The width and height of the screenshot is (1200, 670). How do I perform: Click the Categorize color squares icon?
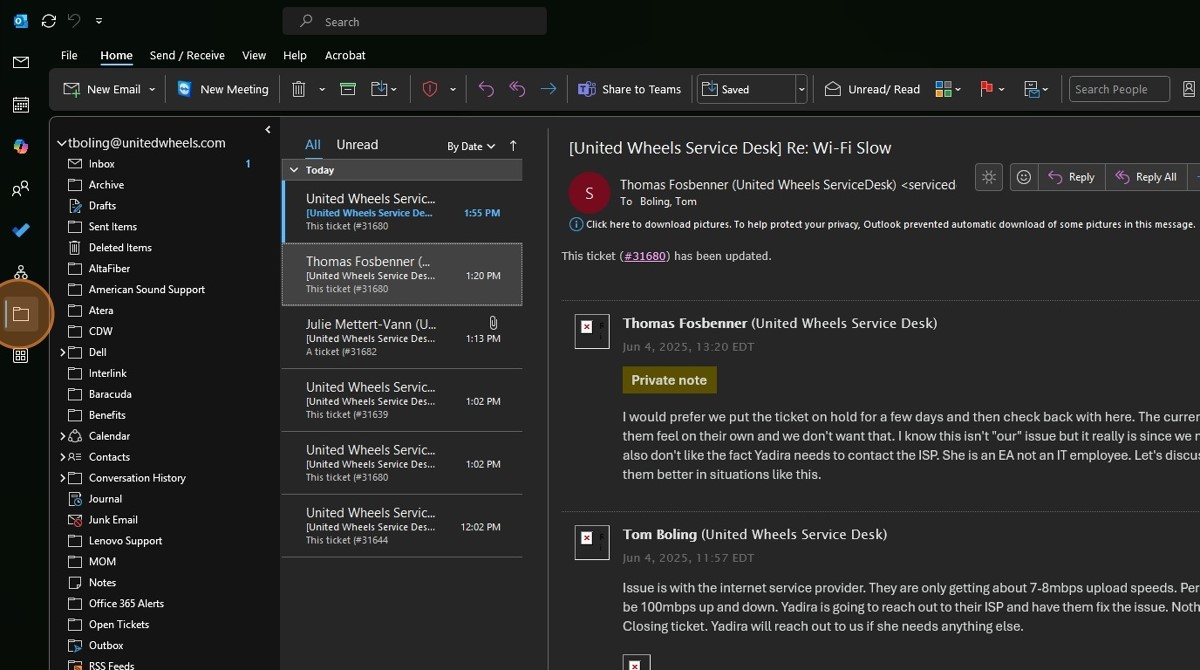(943, 89)
